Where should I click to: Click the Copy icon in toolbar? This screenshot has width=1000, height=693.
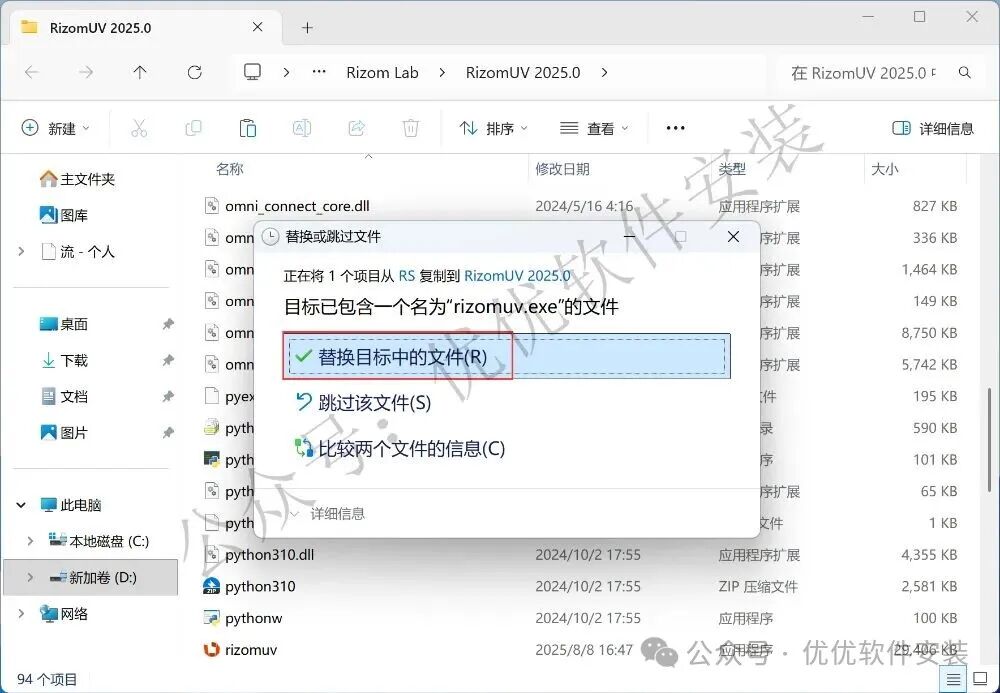[x=193, y=128]
